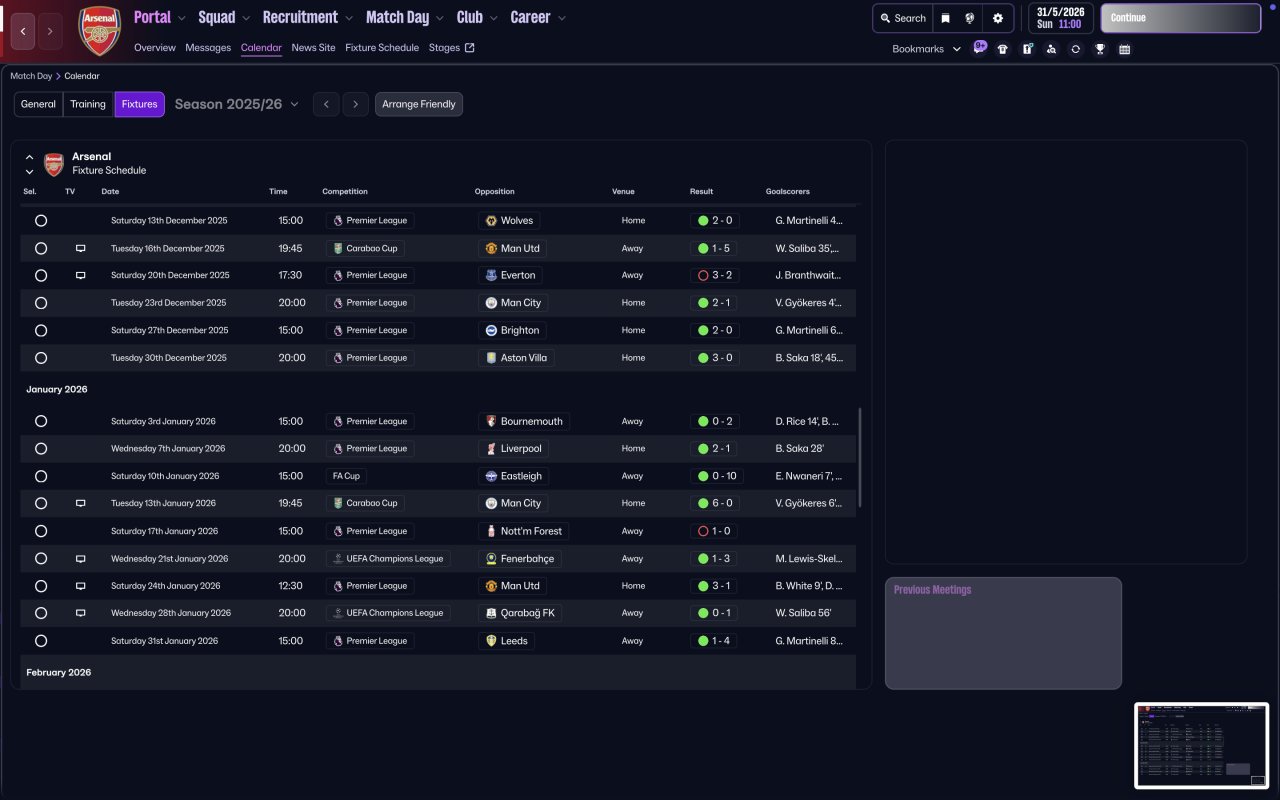Tick the selector for Leeds away fixture

click(41, 641)
